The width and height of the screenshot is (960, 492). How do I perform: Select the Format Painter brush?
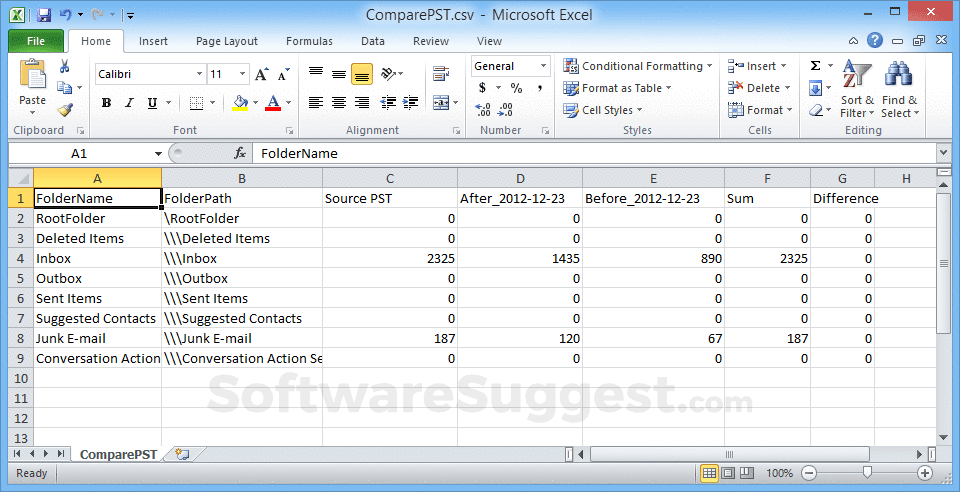pos(64,110)
